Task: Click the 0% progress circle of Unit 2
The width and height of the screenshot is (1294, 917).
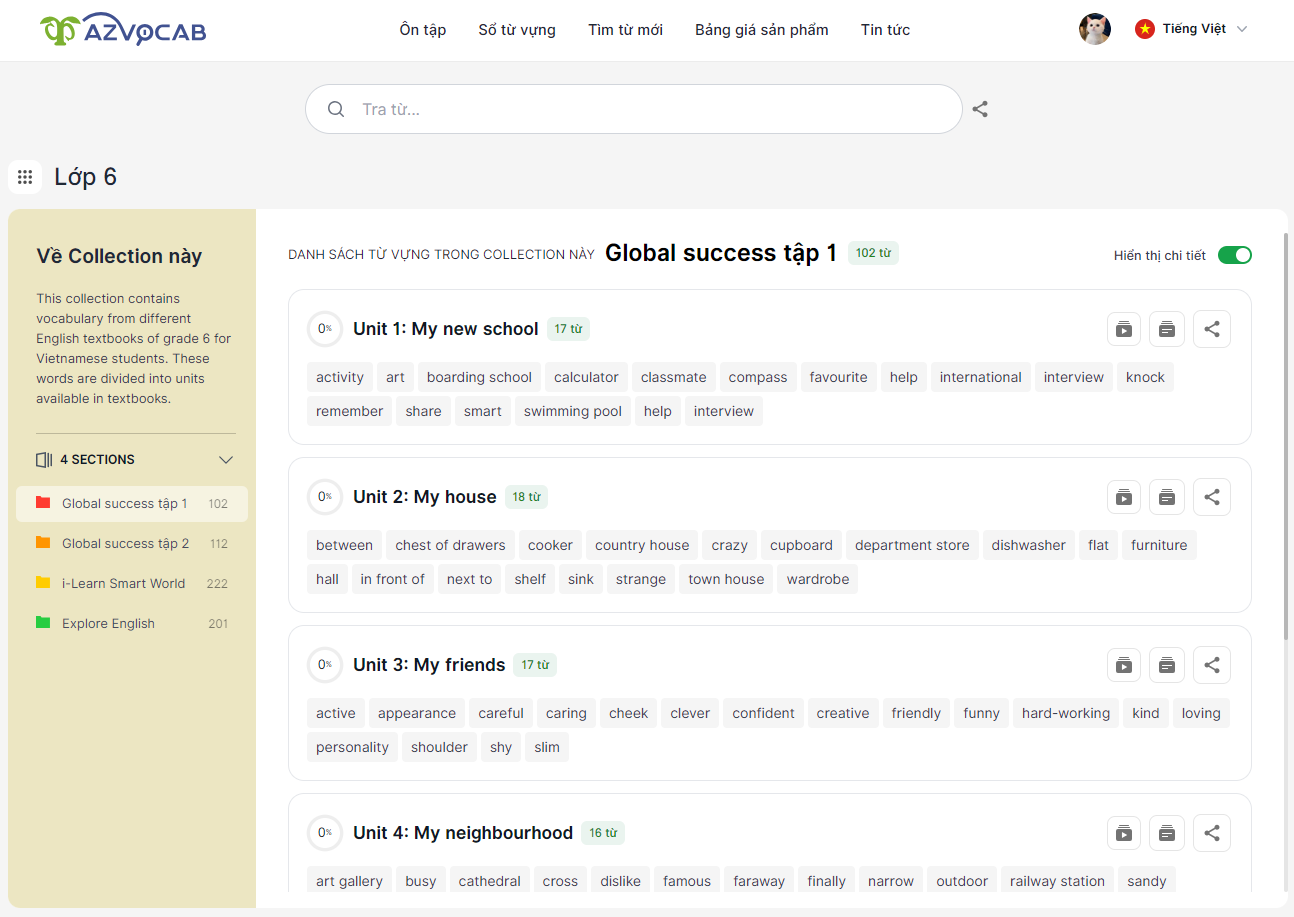Action: (x=325, y=497)
